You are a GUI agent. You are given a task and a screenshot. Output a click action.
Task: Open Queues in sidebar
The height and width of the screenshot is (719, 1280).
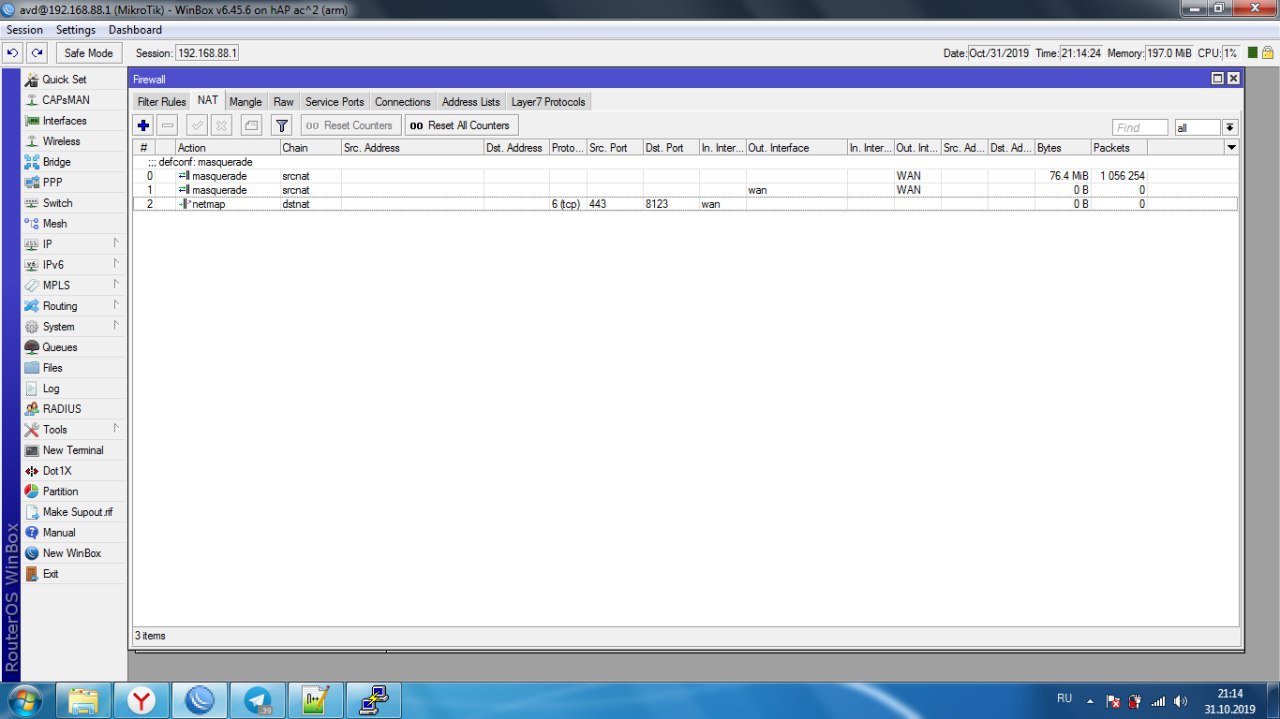click(75, 347)
